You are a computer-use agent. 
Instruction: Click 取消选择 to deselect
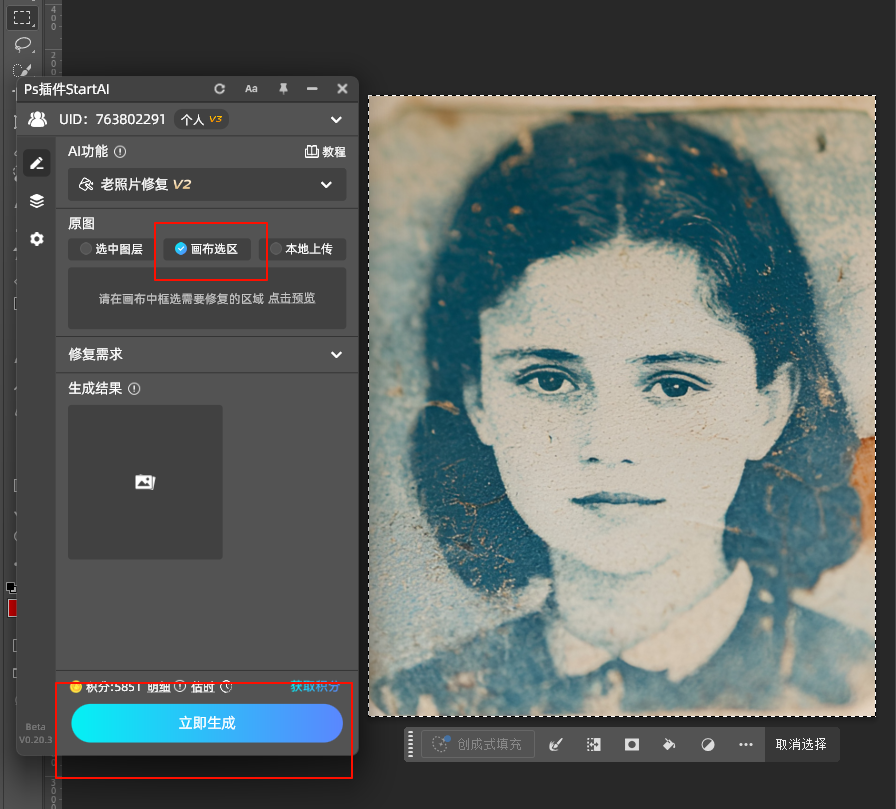(801, 744)
